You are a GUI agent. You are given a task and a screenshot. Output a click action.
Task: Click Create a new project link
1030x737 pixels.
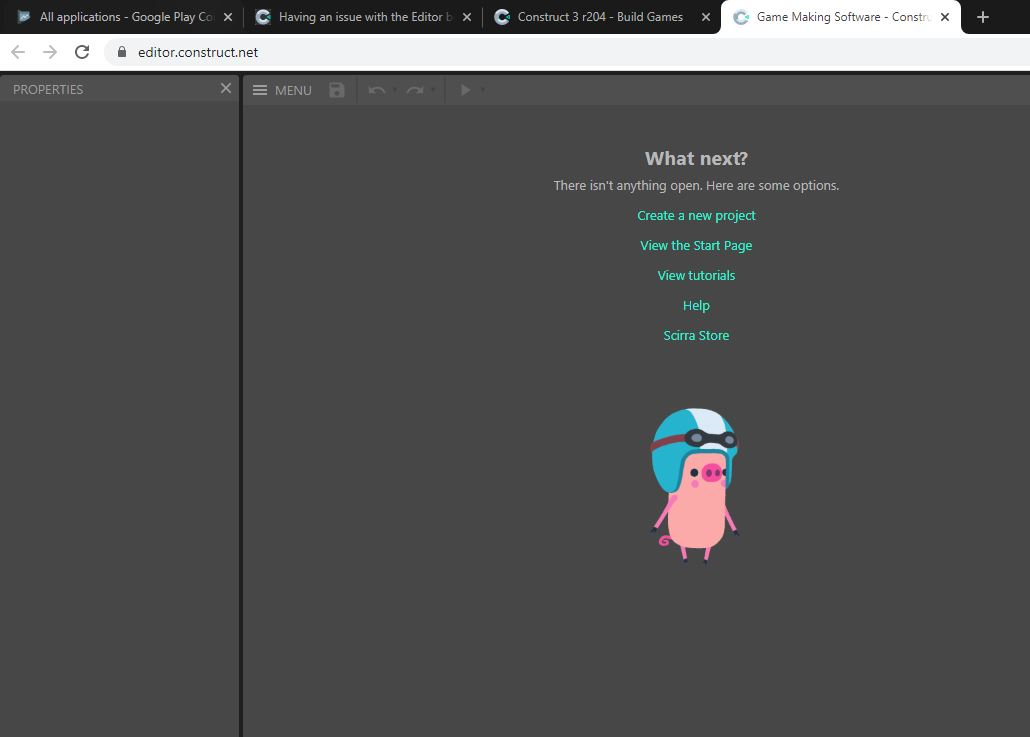point(696,215)
